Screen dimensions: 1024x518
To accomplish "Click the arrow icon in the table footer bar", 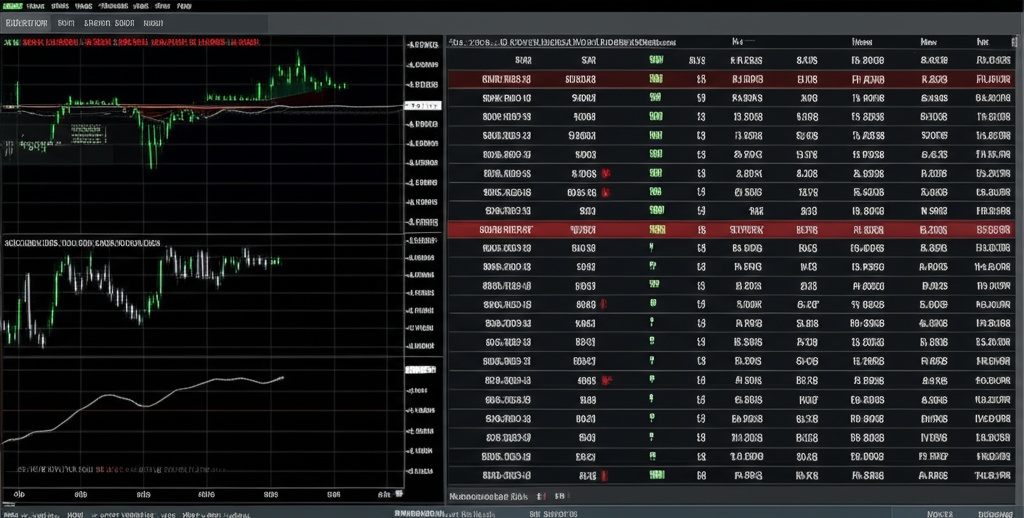I will [541, 495].
